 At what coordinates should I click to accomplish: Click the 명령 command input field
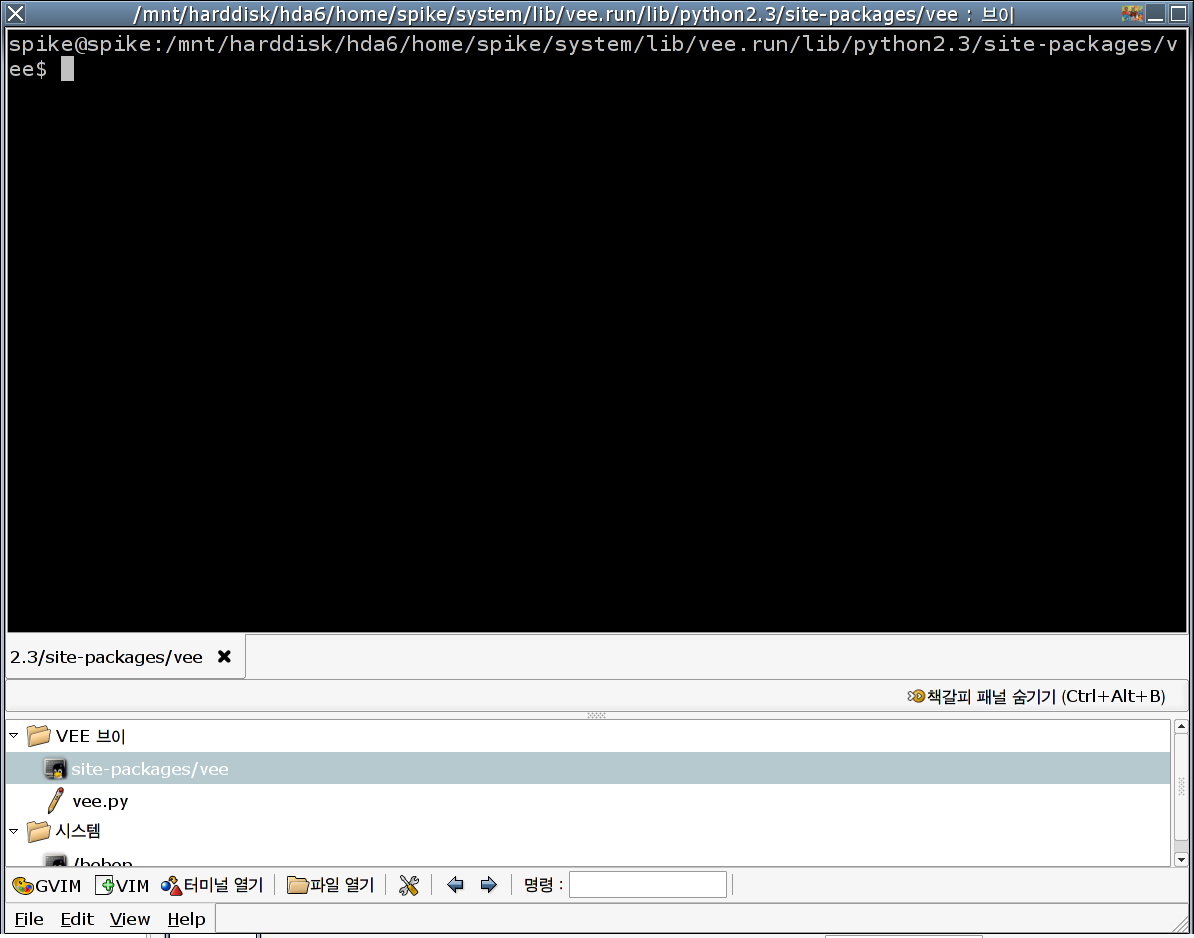tap(647, 885)
